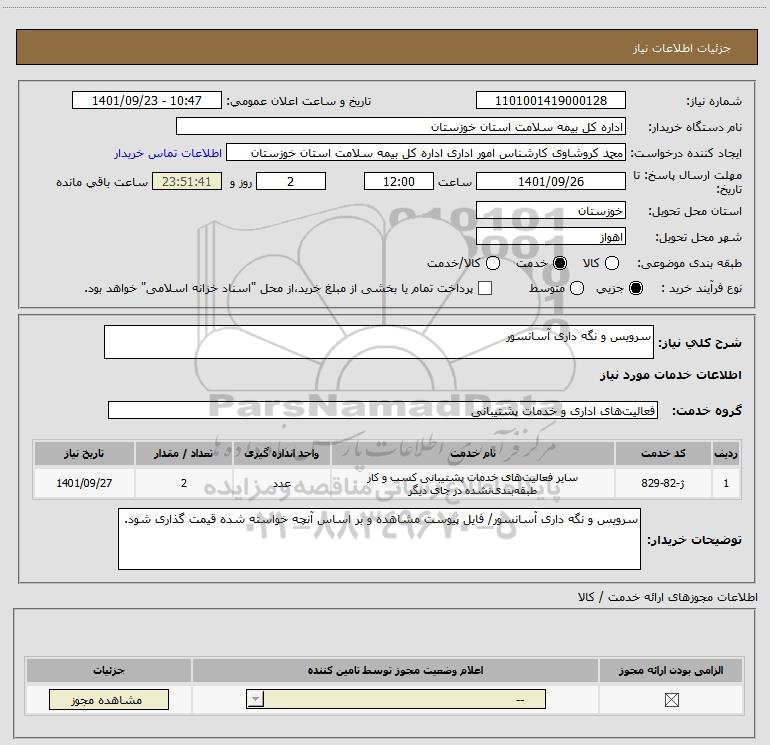770x745 pixels.
Task: Click the شرح کلی نیاز description box
Action: click(x=379, y=342)
